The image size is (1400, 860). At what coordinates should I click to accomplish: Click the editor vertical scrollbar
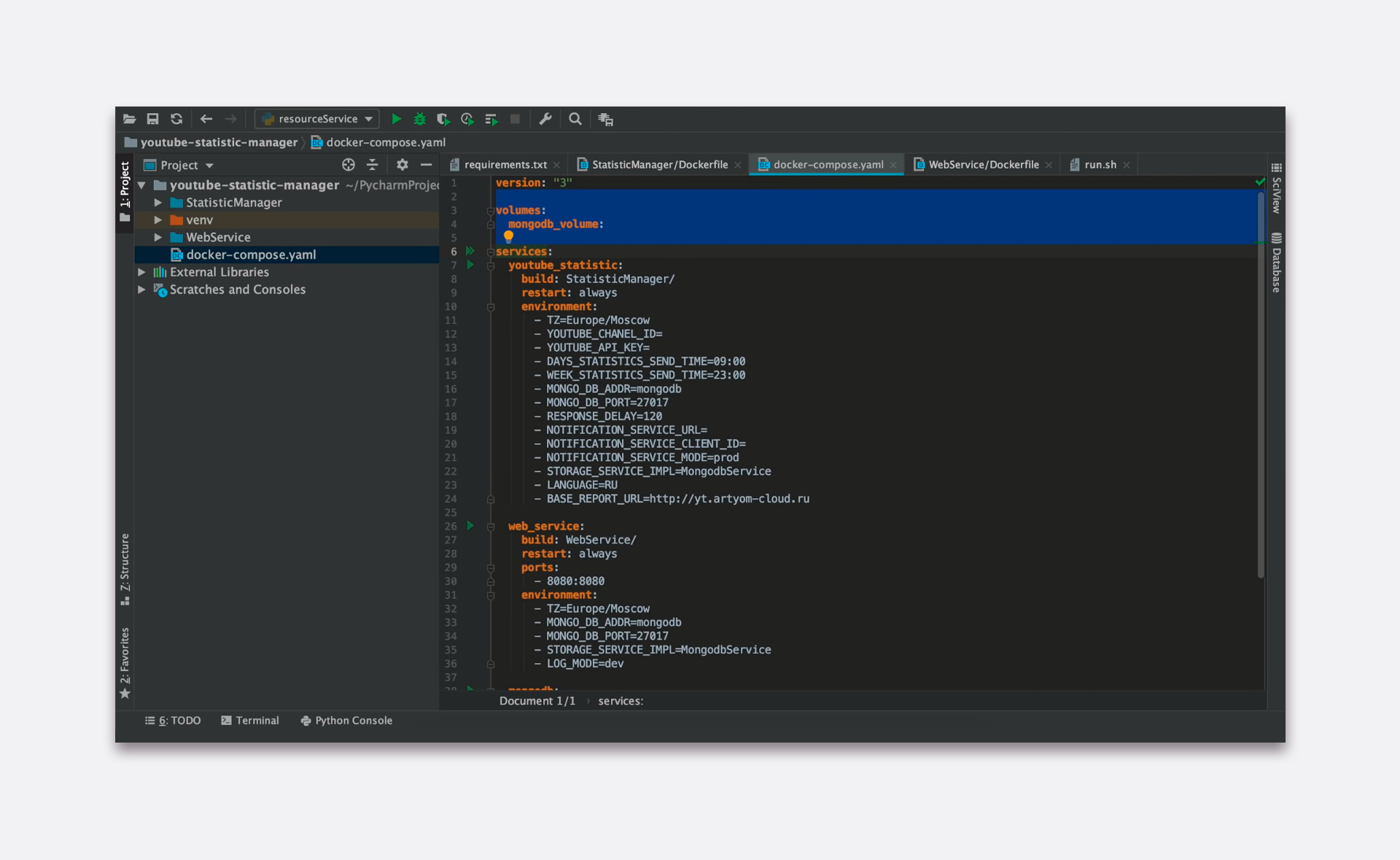tap(1261, 387)
